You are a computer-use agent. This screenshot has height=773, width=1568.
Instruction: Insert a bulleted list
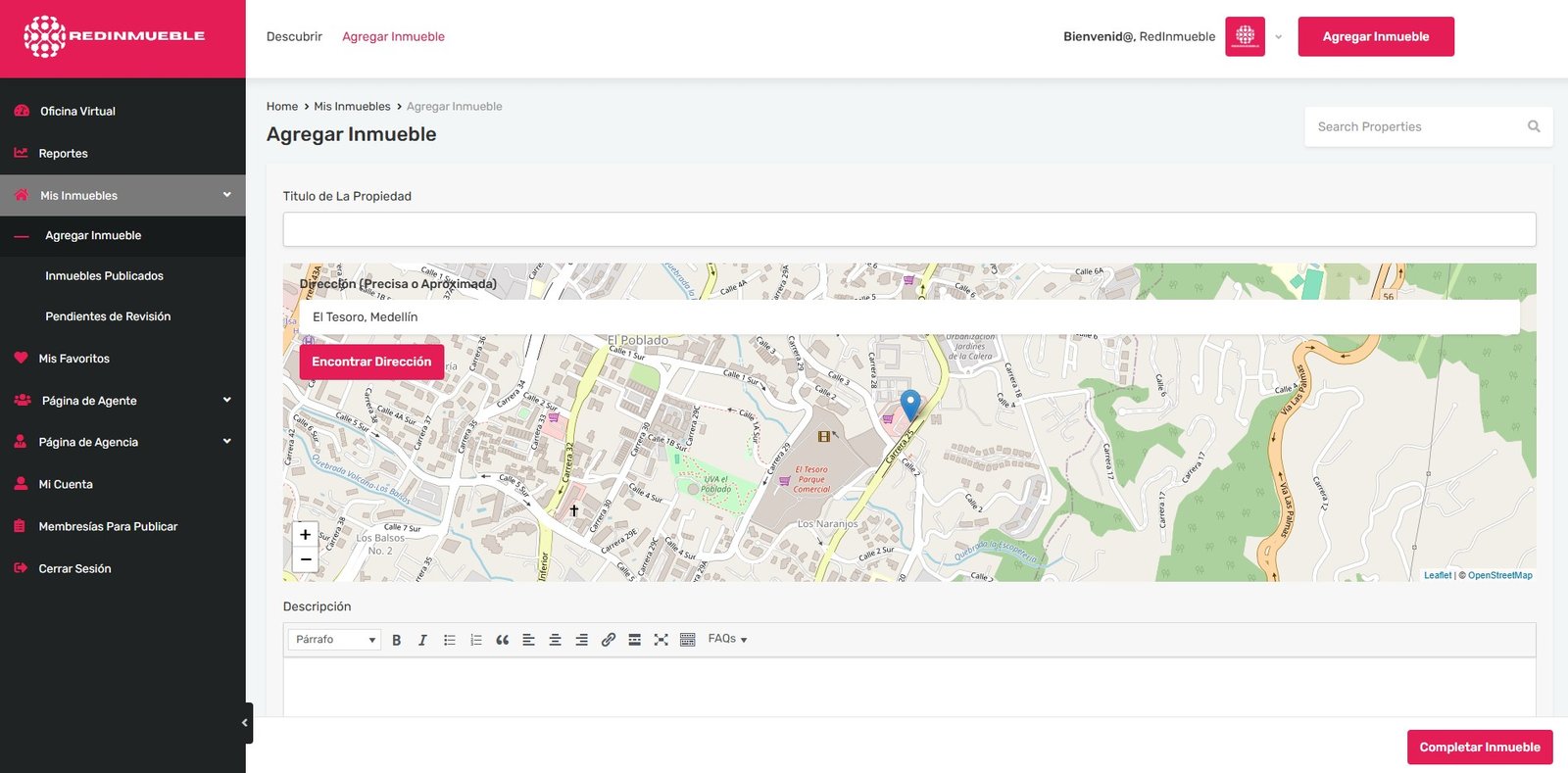(450, 640)
